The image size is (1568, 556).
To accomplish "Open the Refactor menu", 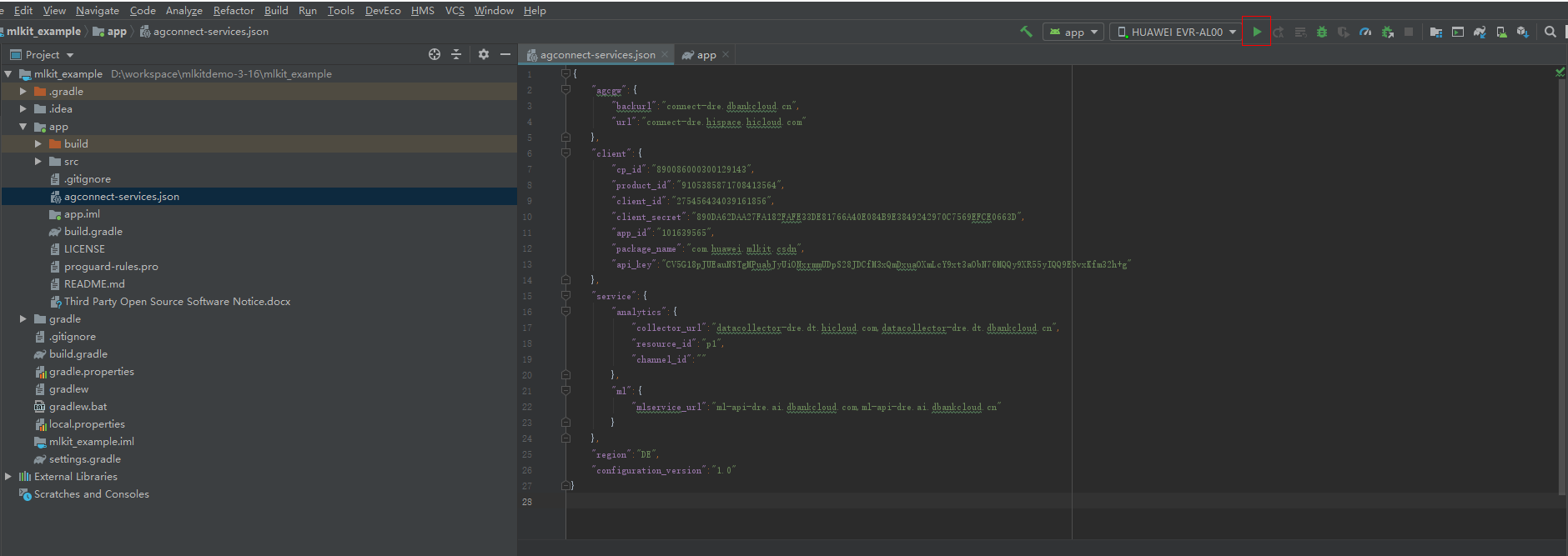I will tap(234, 10).
